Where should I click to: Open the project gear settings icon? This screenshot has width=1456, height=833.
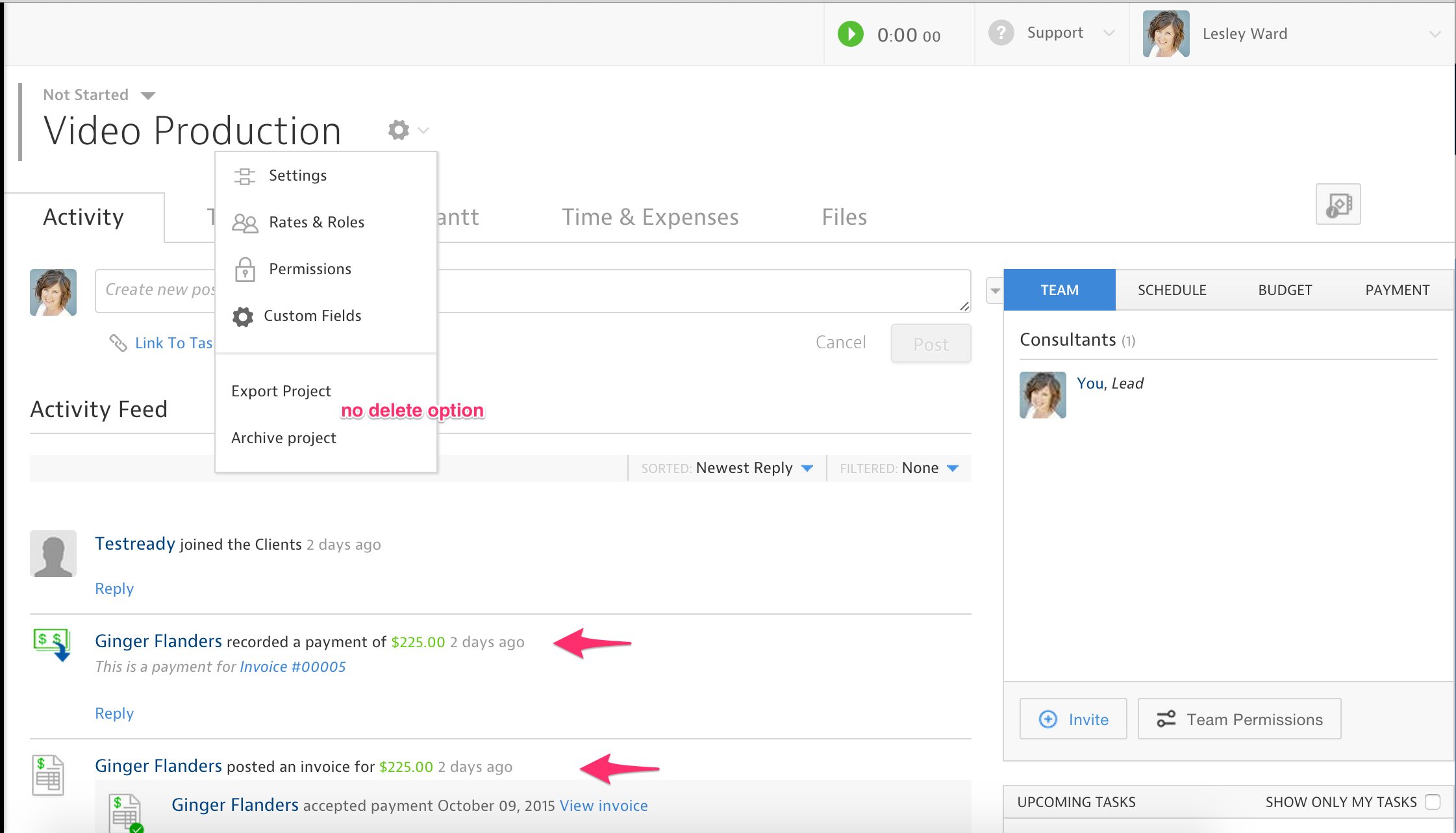pos(399,130)
